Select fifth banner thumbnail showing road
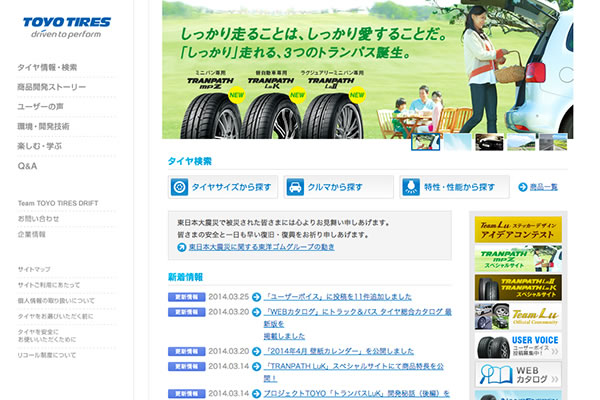Screen dimensions: 600x400 553,142
